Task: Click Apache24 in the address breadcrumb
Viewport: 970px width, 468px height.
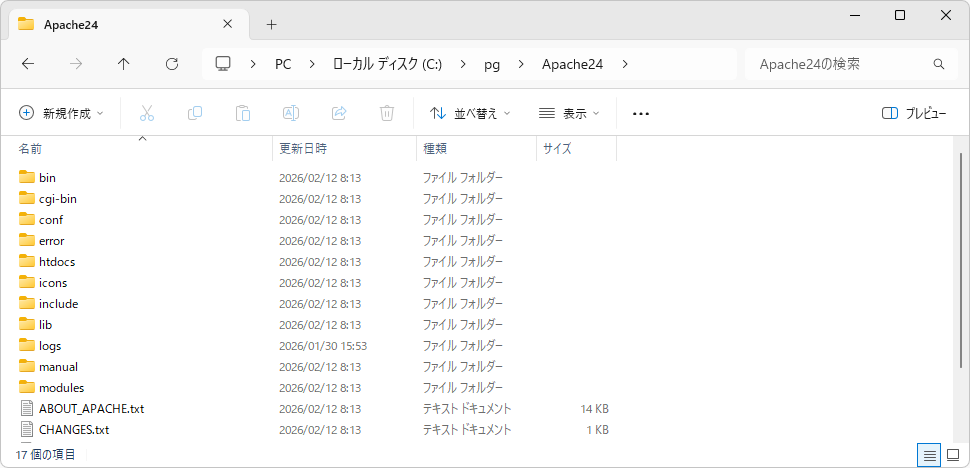Action: 573,64
